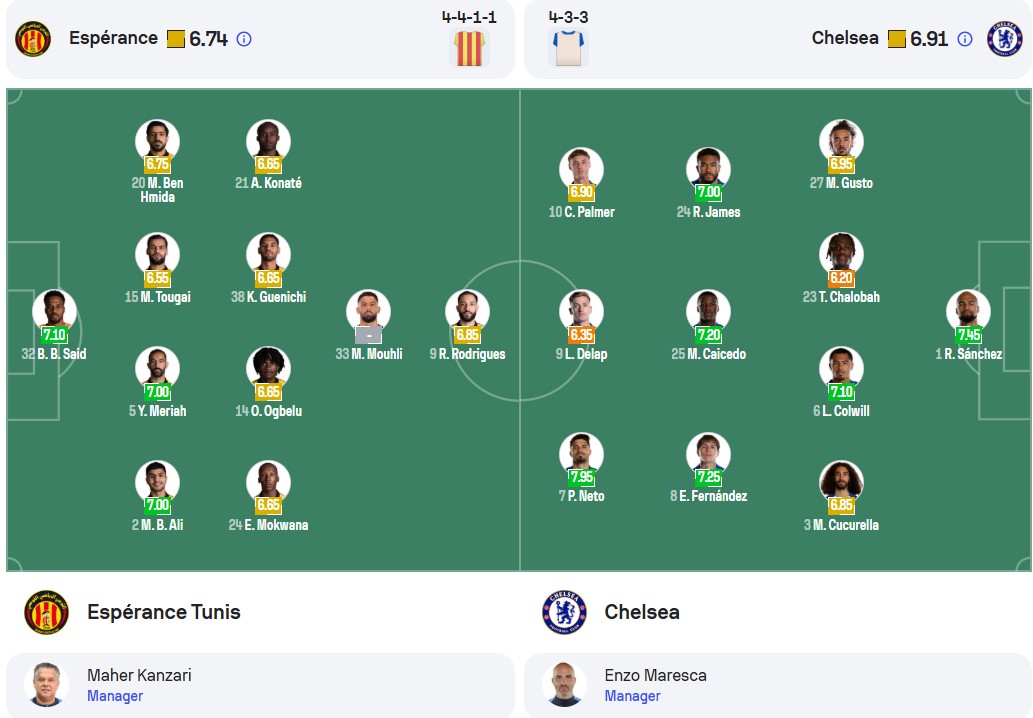This screenshot has height=718, width=1033.
Task: Click the Espérance yellow rating square
Action: pos(176,39)
